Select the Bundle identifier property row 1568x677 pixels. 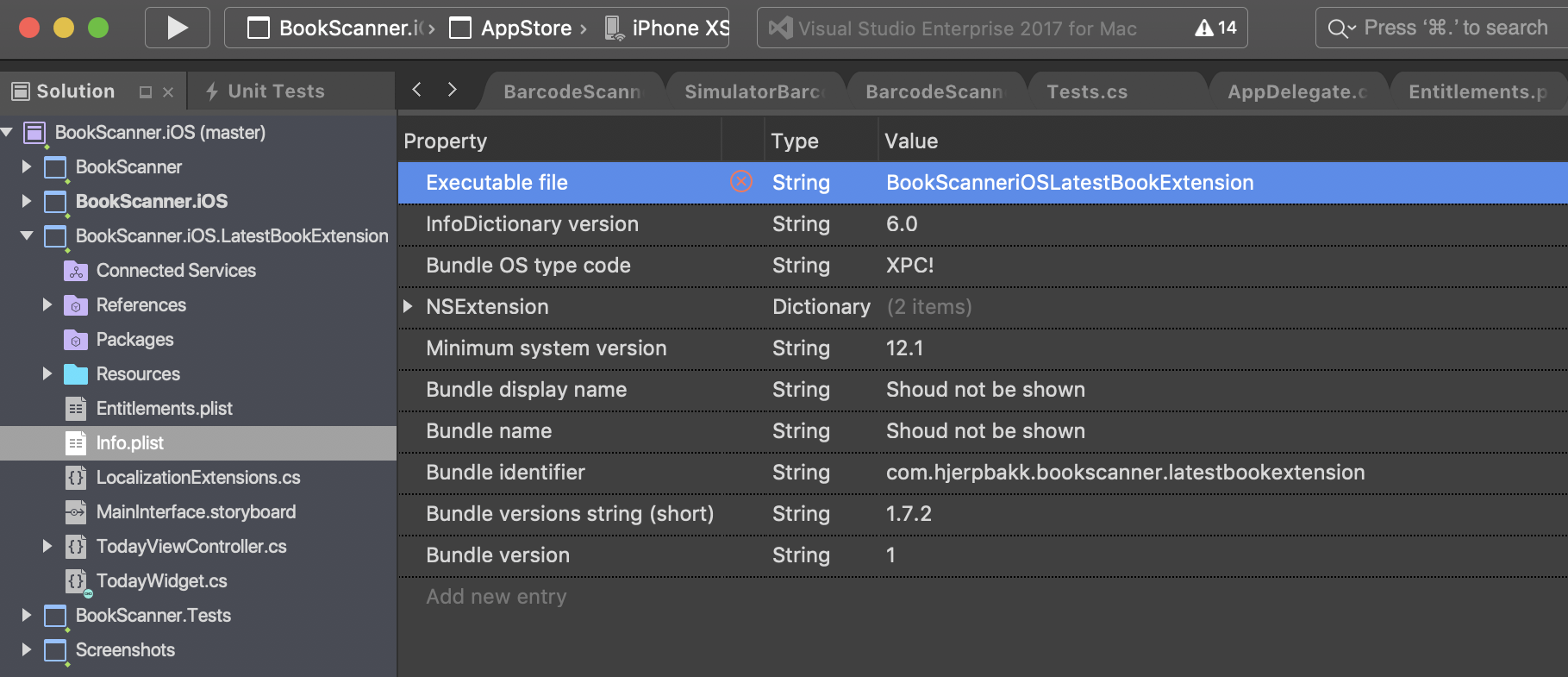983,473
